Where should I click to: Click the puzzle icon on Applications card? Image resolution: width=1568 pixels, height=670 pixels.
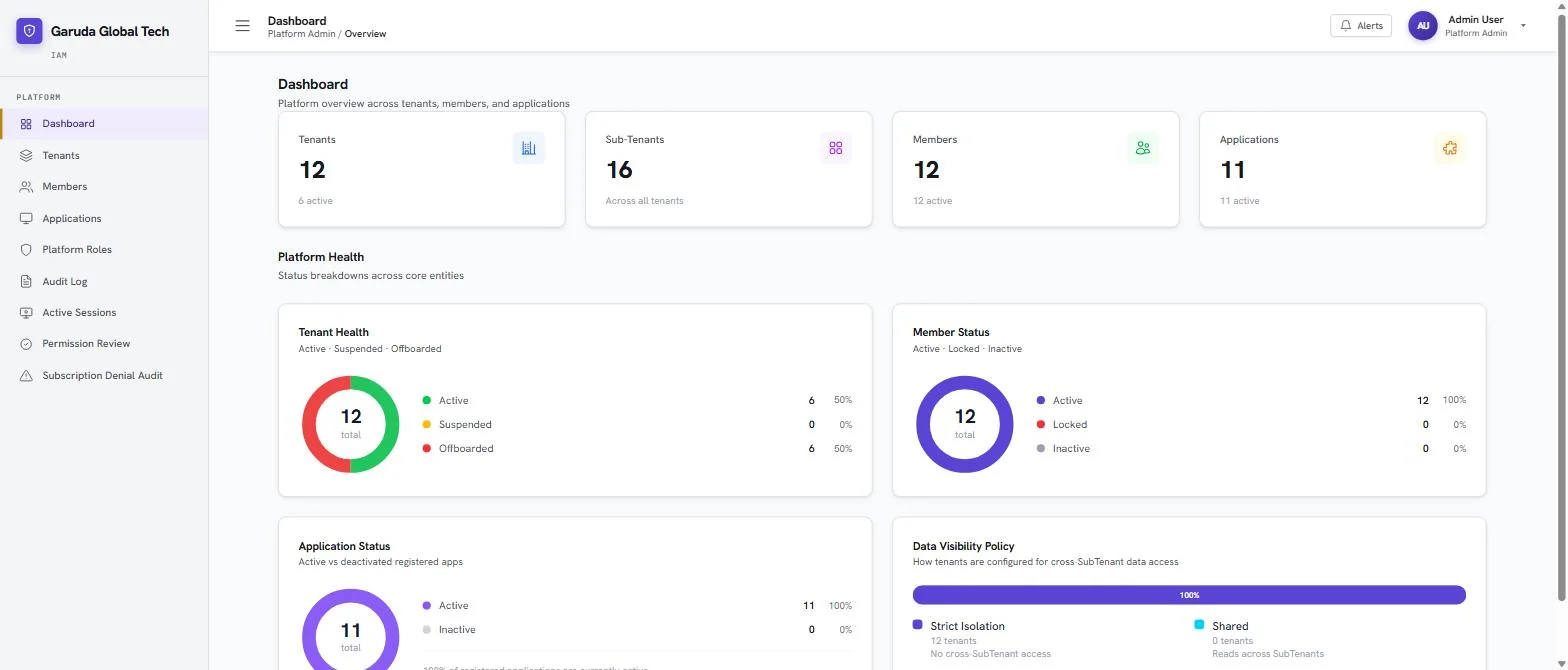point(1450,148)
